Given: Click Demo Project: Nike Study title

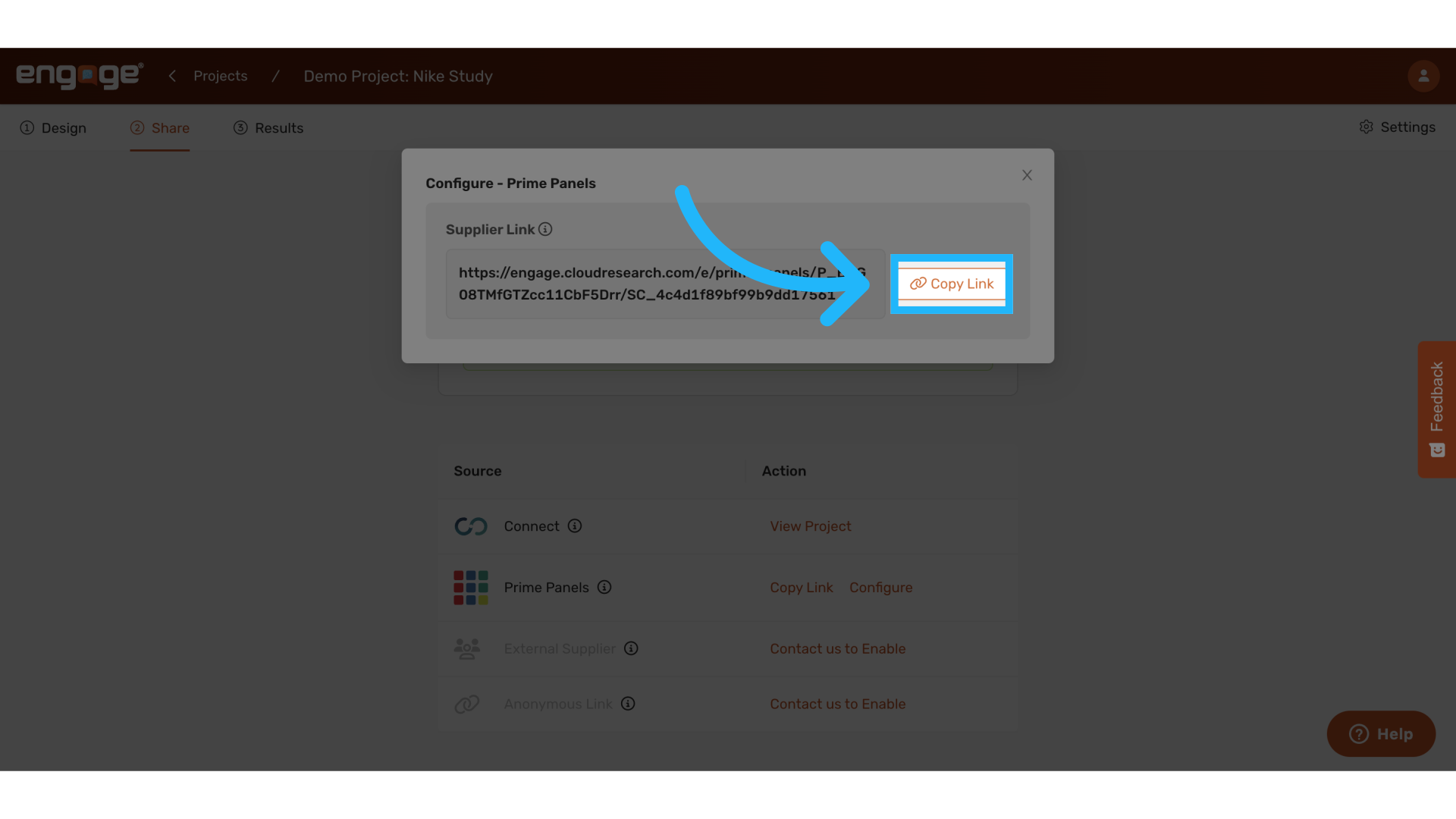Looking at the screenshot, I should 398,76.
